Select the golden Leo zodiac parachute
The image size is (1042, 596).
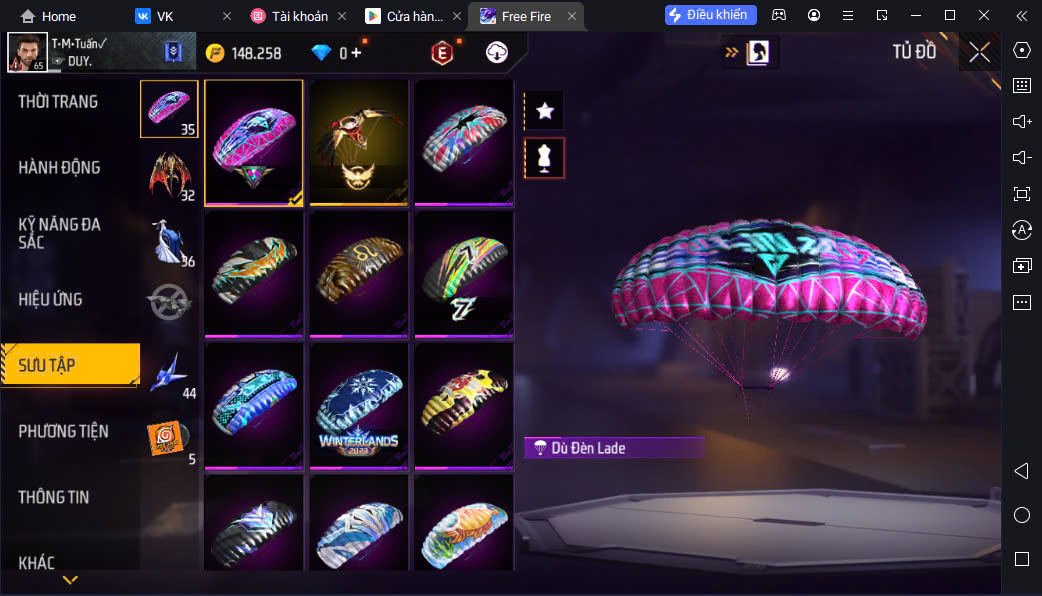tap(359, 274)
